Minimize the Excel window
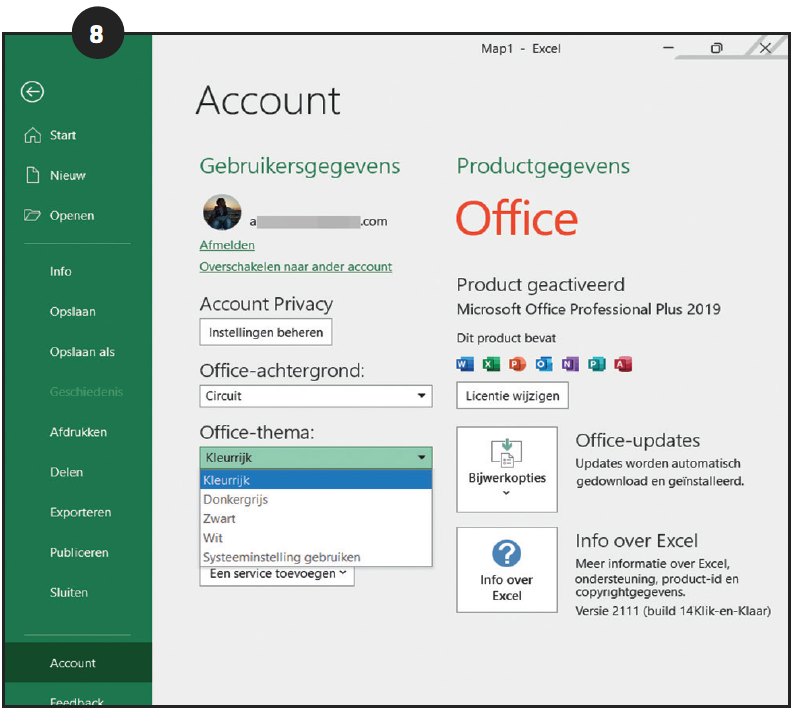 [x=669, y=48]
